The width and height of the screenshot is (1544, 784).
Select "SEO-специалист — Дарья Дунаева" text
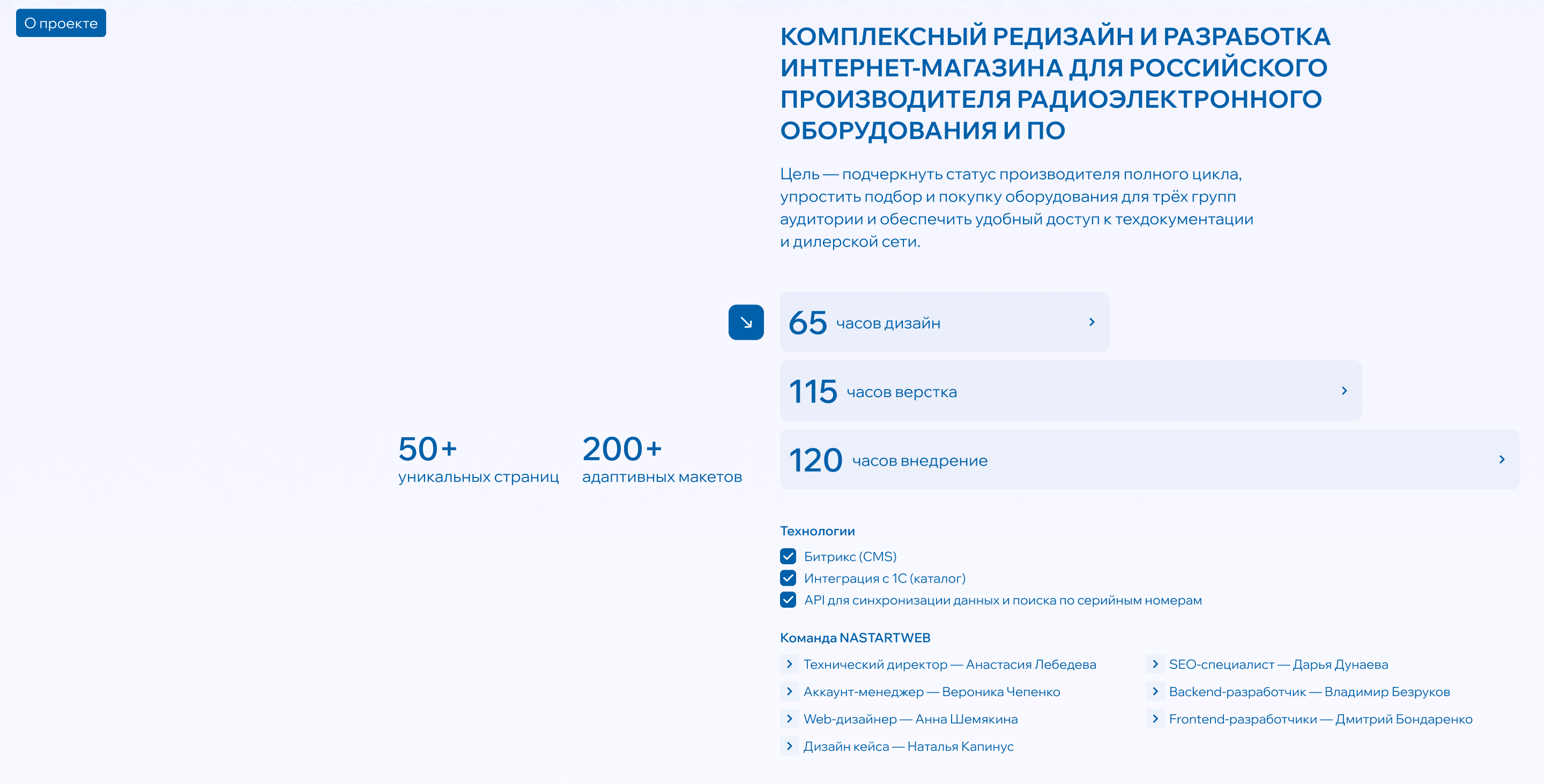[1279, 664]
